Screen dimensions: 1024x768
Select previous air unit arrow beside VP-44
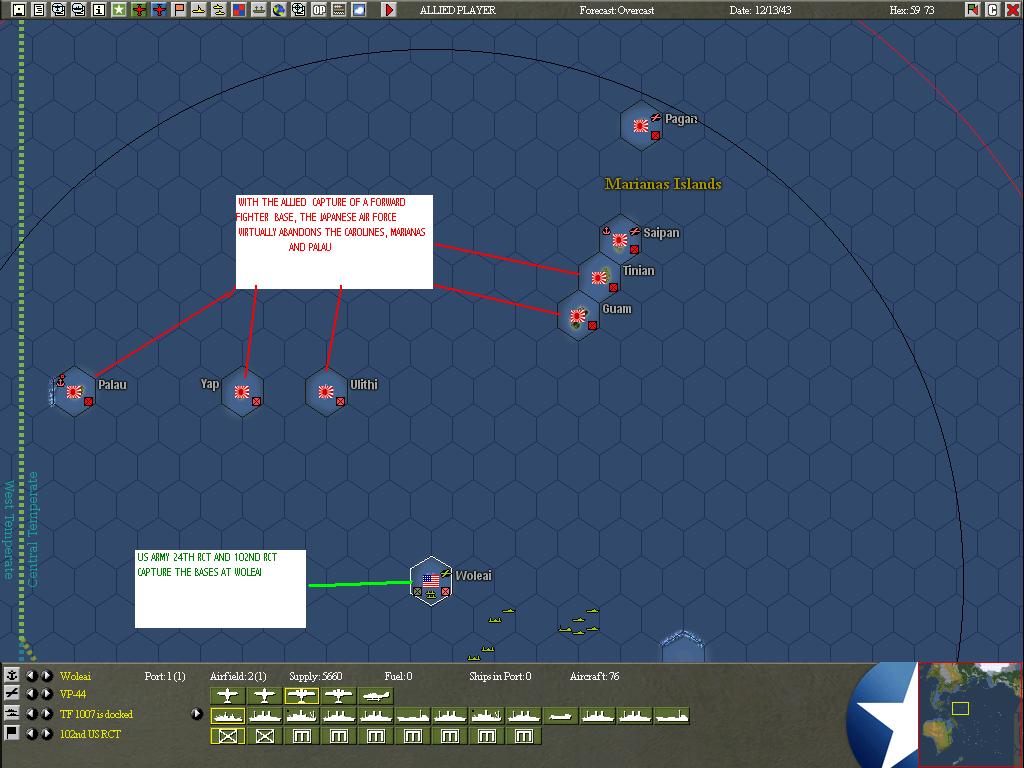[x=31, y=694]
